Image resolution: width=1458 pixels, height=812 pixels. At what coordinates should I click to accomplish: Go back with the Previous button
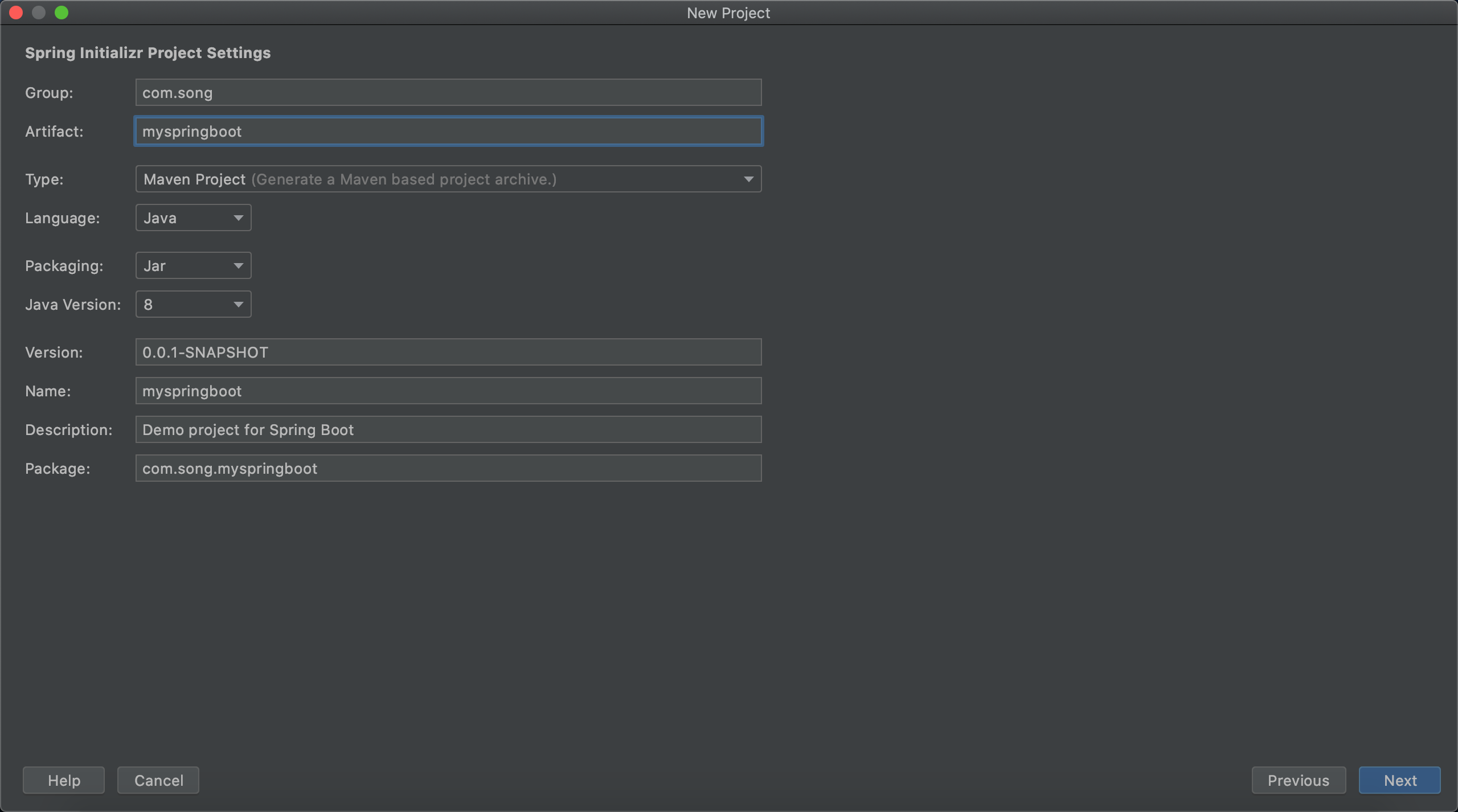click(x=1298, y=780)
